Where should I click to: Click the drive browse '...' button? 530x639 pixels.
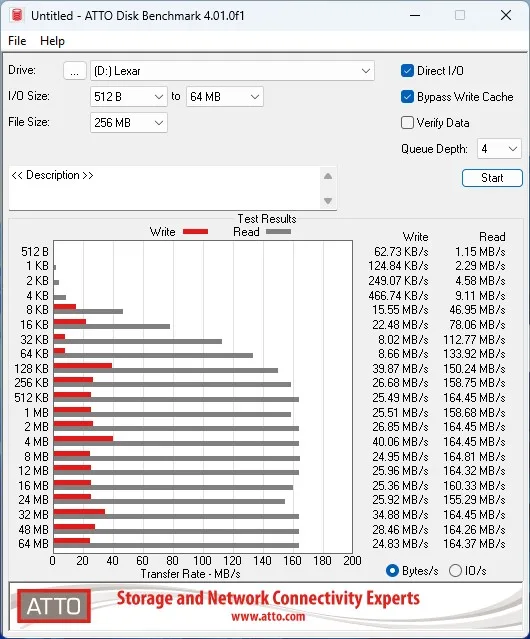pos(75,71)
